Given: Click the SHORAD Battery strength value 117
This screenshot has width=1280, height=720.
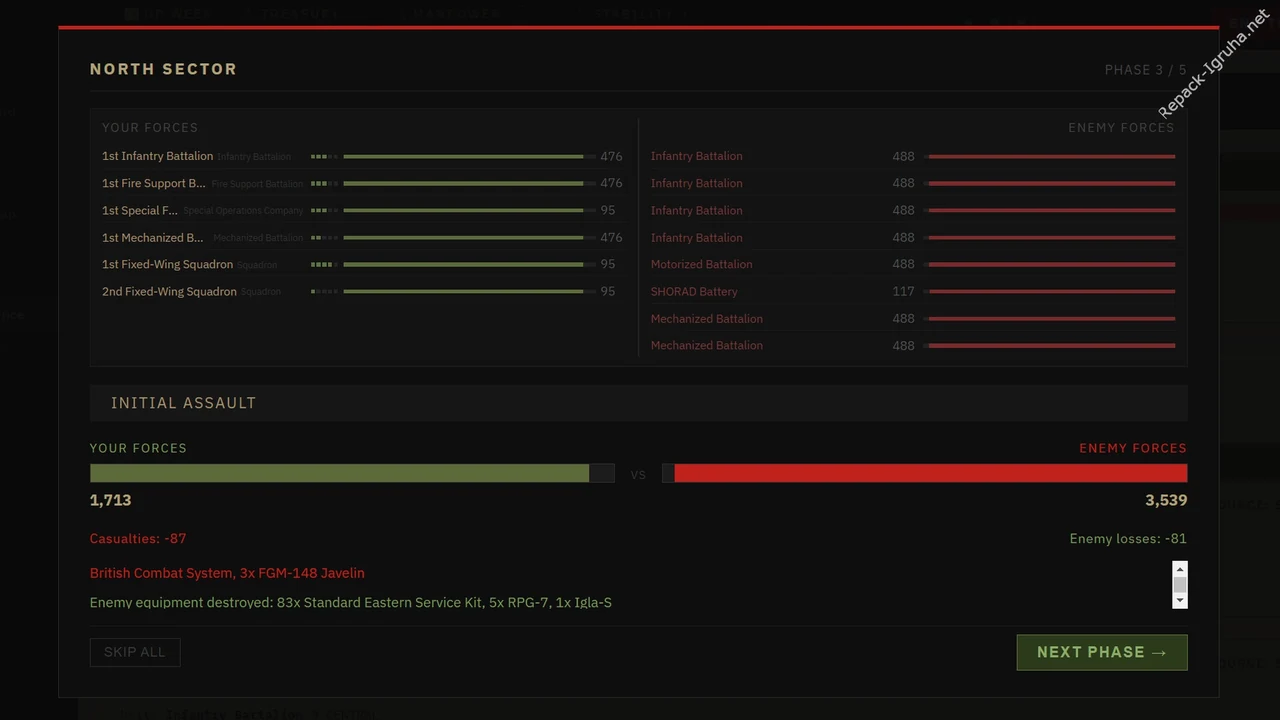Looking at the screenshot, I should [x=903, y=291].
